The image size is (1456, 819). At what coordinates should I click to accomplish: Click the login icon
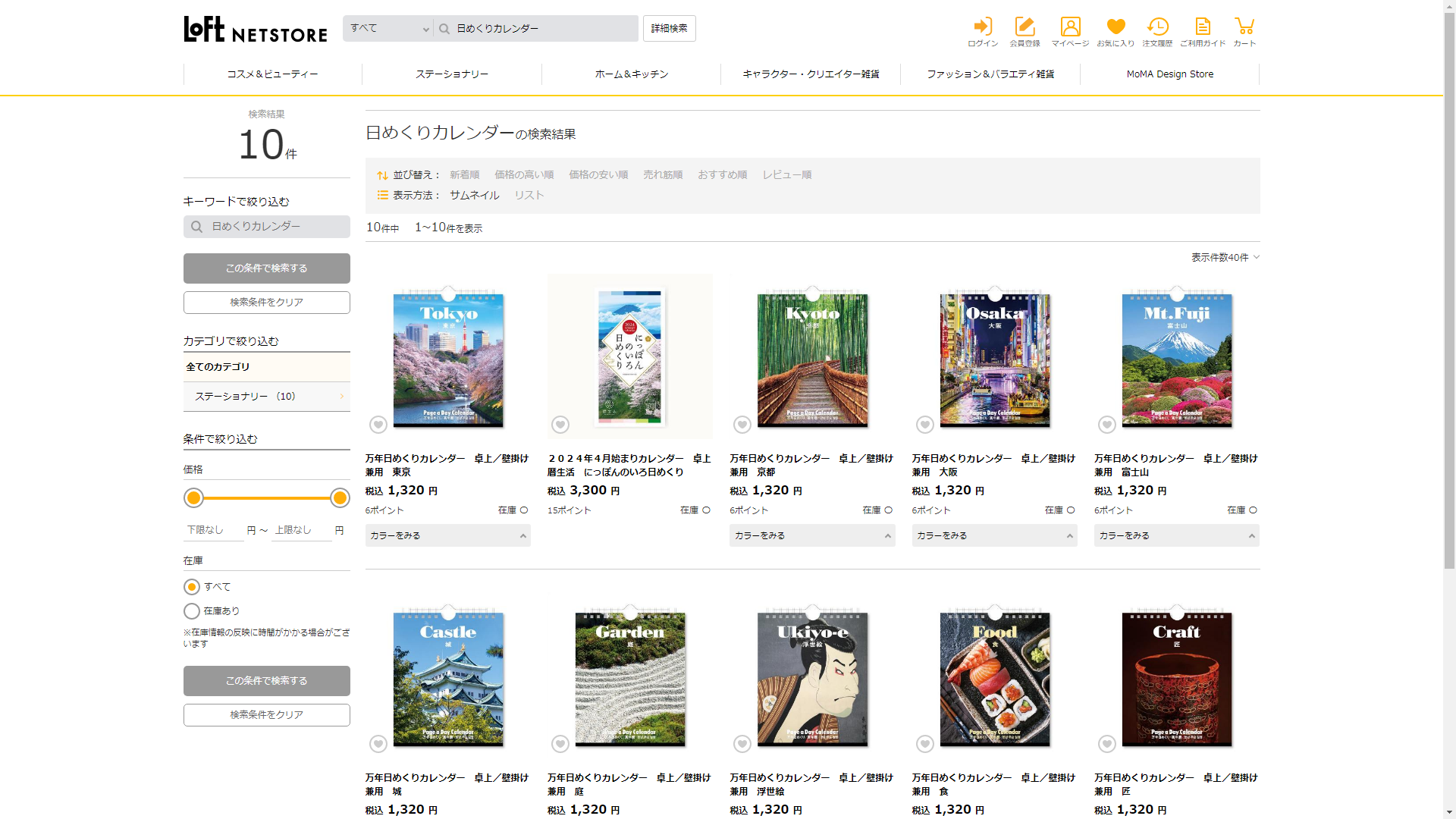click(x=983, y=27)
